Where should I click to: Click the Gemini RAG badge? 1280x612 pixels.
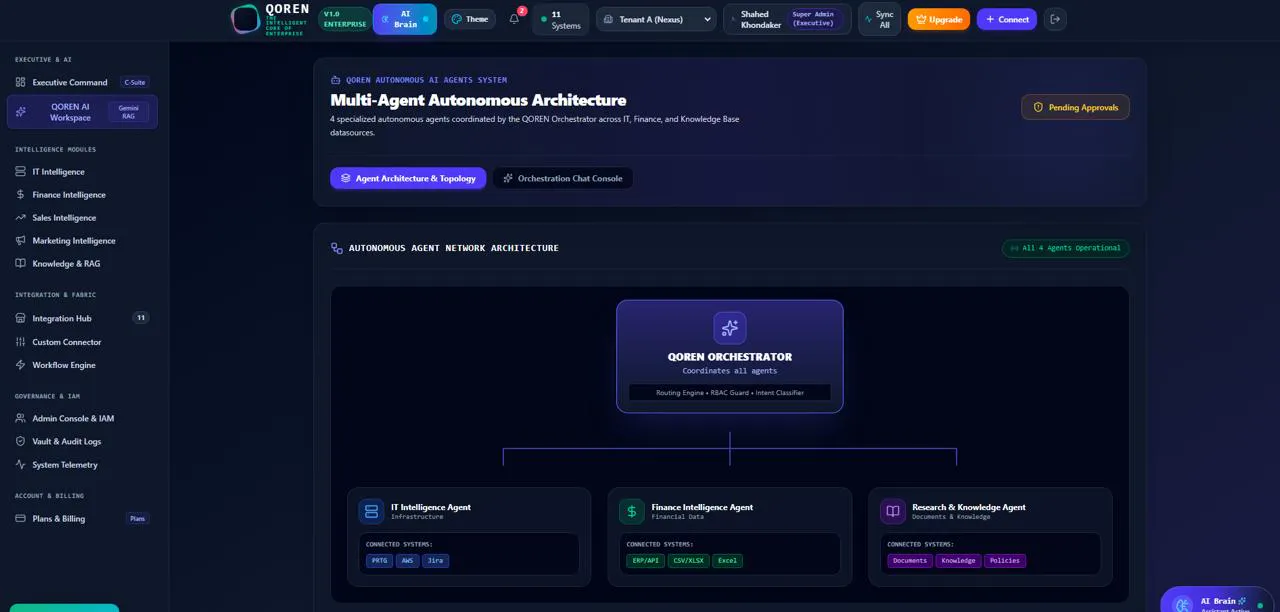pos(129,112)
